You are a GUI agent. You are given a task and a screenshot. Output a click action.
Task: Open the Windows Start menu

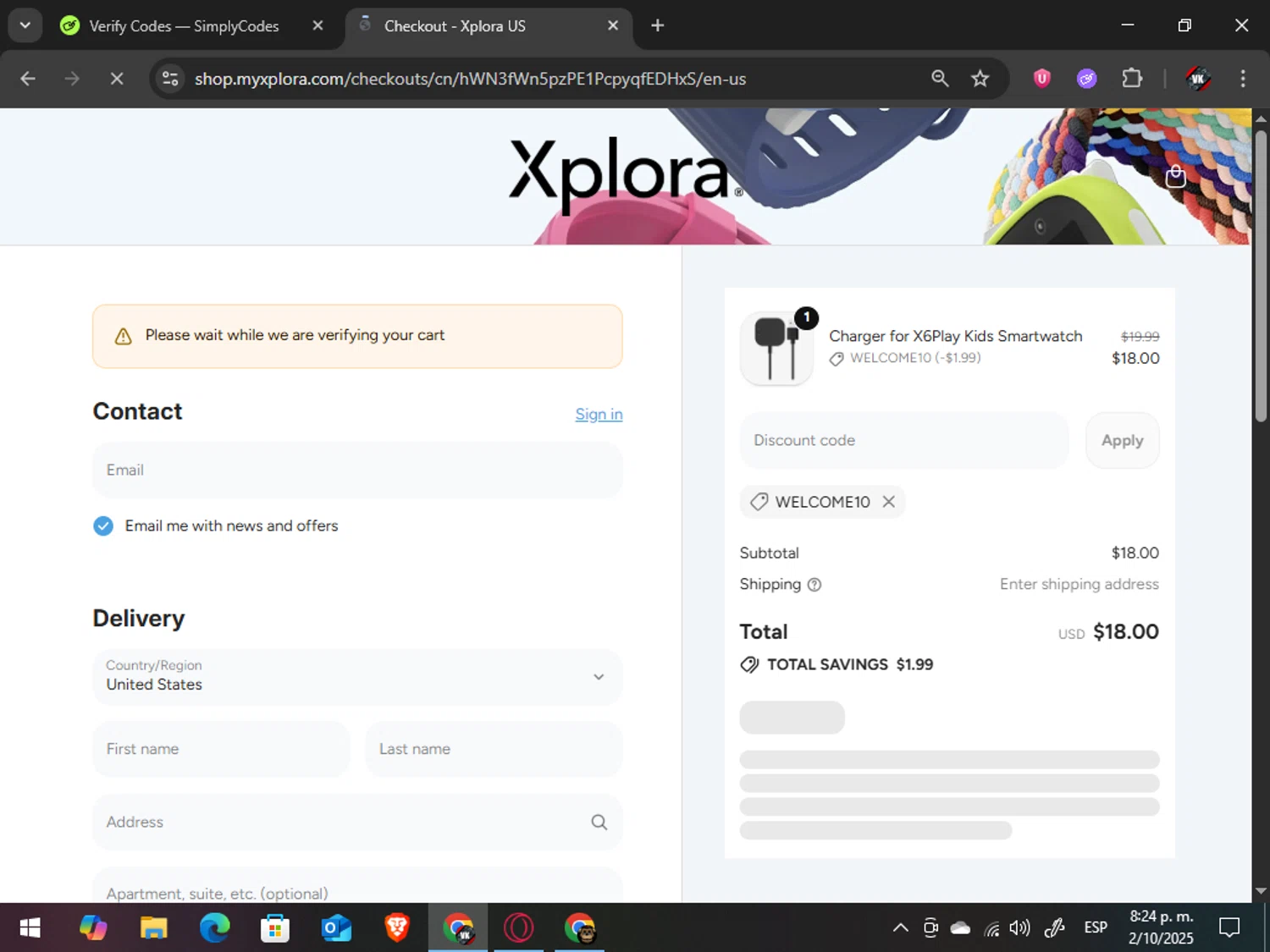click(30, 928)
